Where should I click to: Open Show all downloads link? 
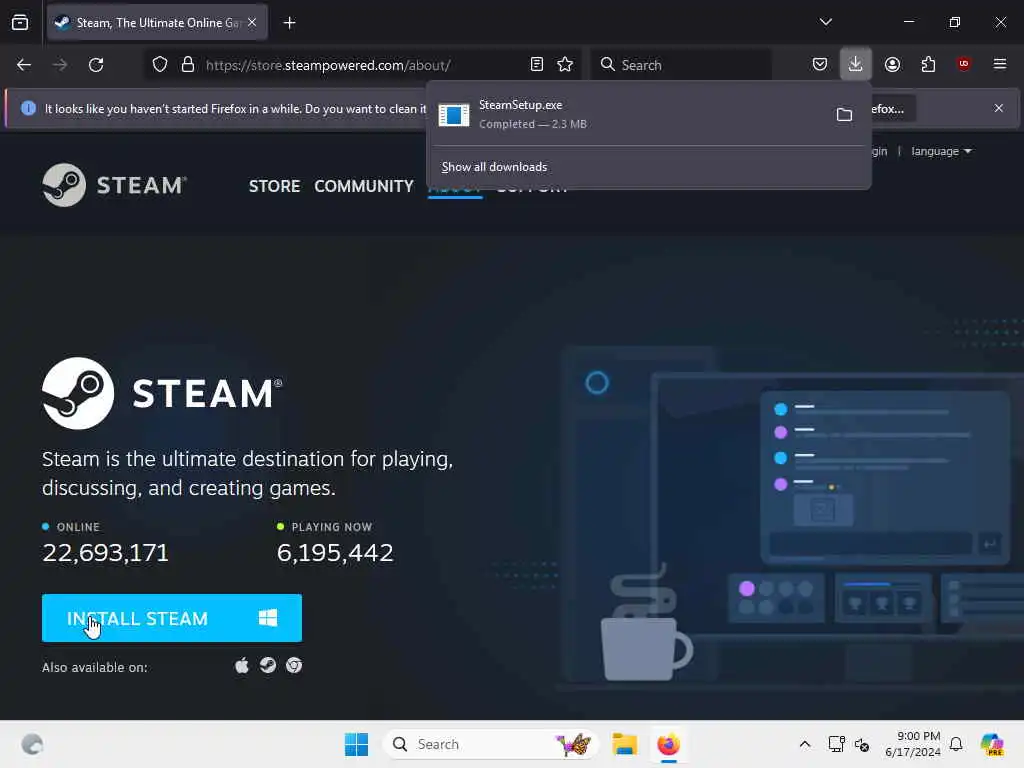pyautogui.click(x=494, y=167)
